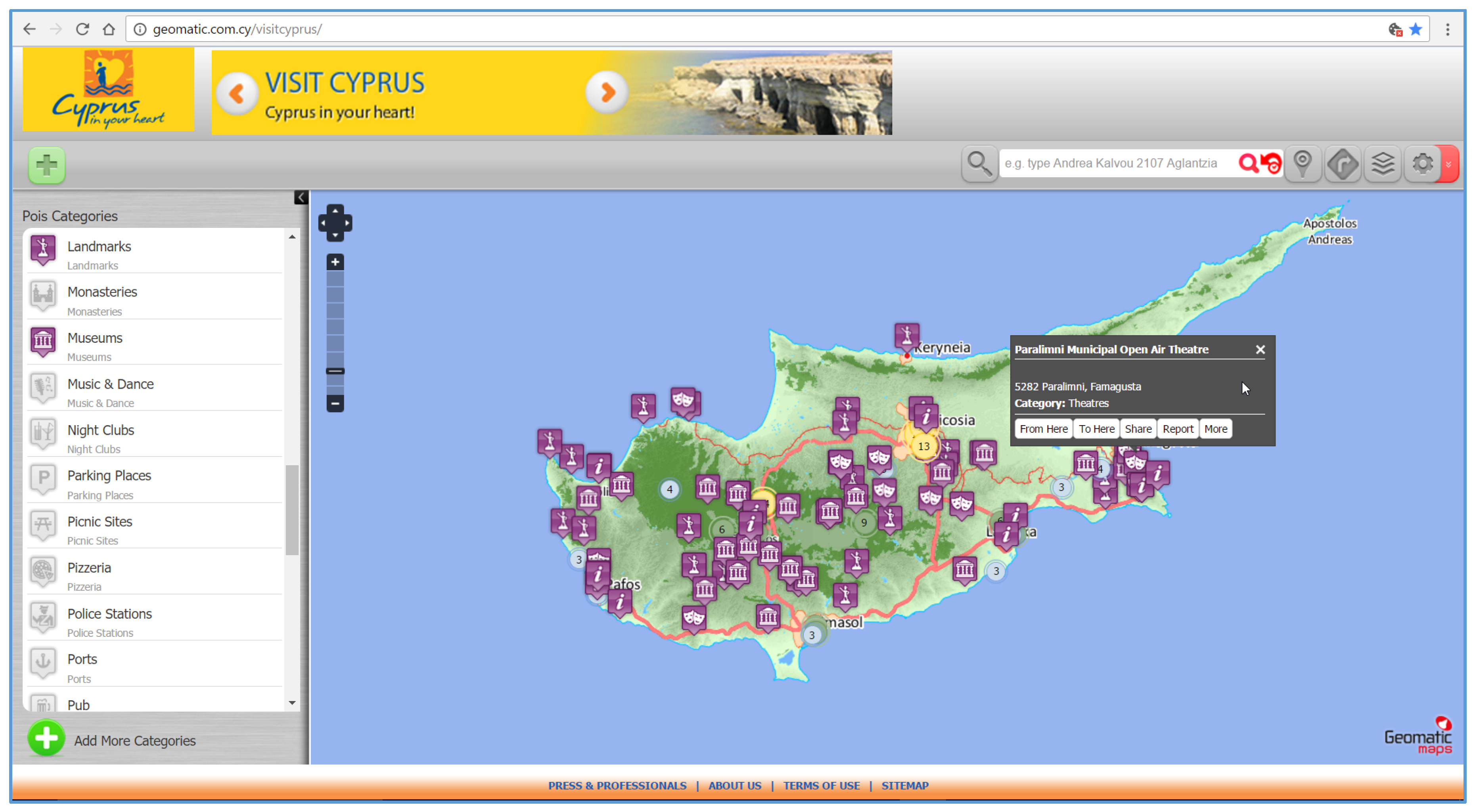Collapse the Pois Categories side panel

[x=301, y=198]
